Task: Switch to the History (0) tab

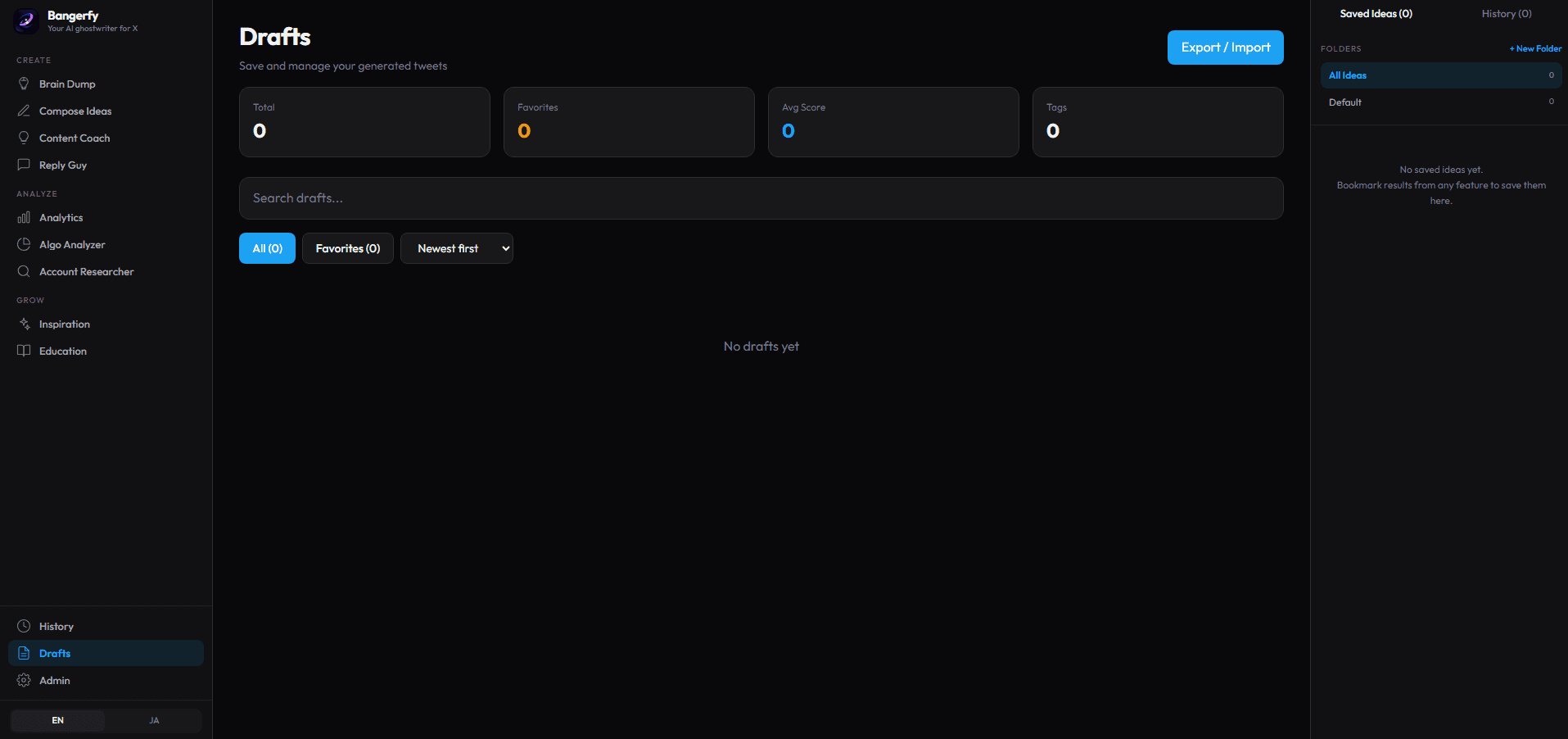Action: tap(1506, 13)
